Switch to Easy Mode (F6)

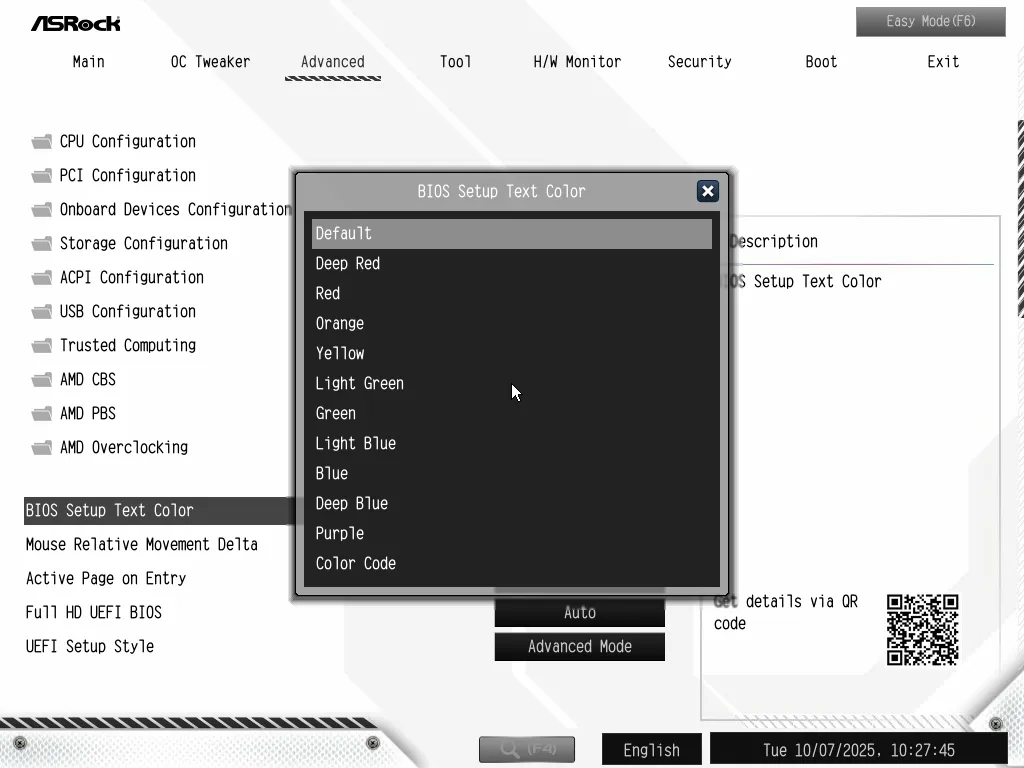[930, 21]
